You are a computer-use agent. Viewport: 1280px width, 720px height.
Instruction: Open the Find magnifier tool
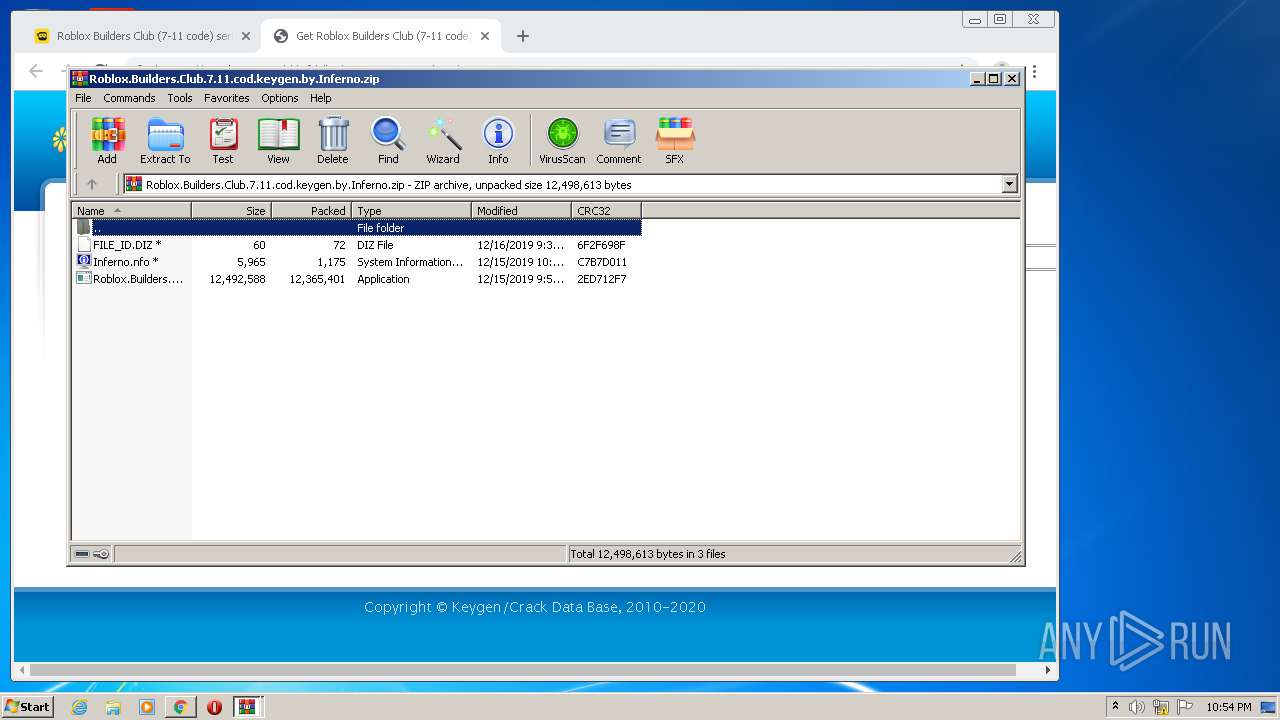(x=388, y=140)
